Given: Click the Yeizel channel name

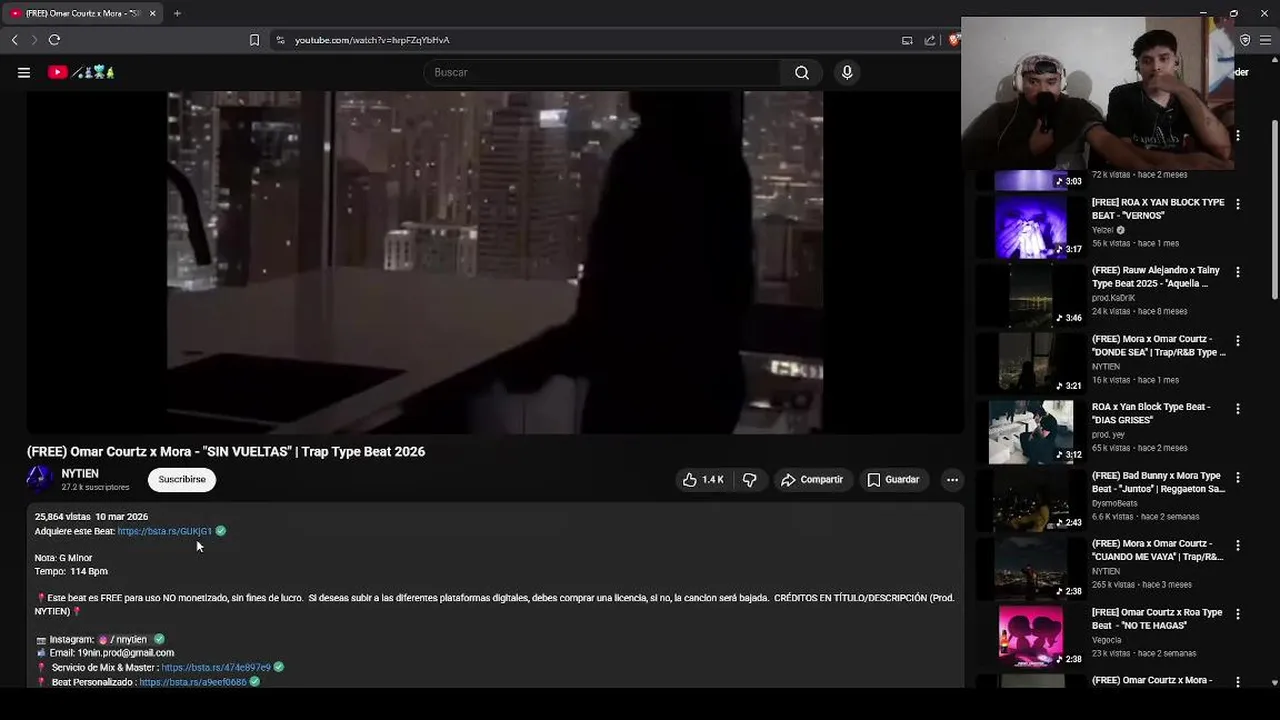Looking at the screenshot, I should (x=1103, y=230).
